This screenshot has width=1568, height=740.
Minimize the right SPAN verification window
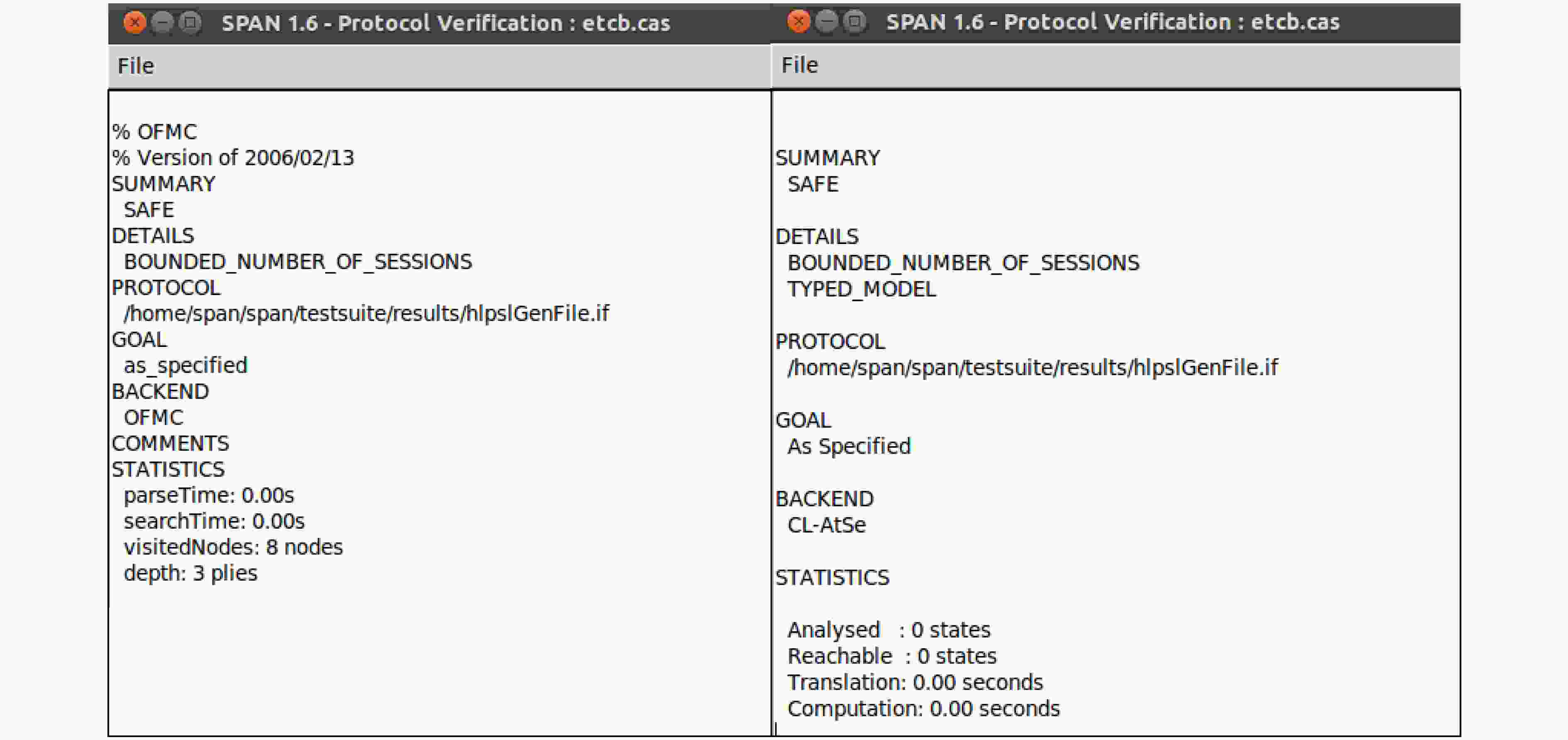pos(826,22)
